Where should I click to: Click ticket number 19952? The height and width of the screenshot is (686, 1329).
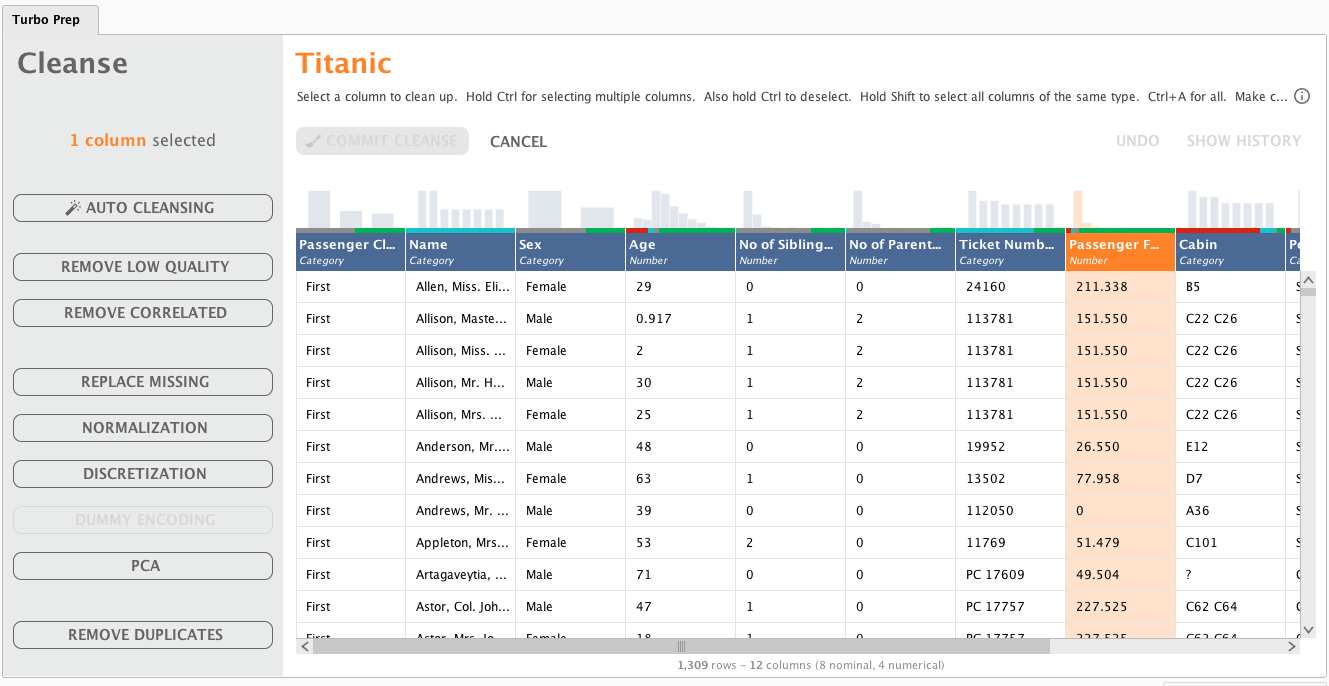[x=1010, y=447]
